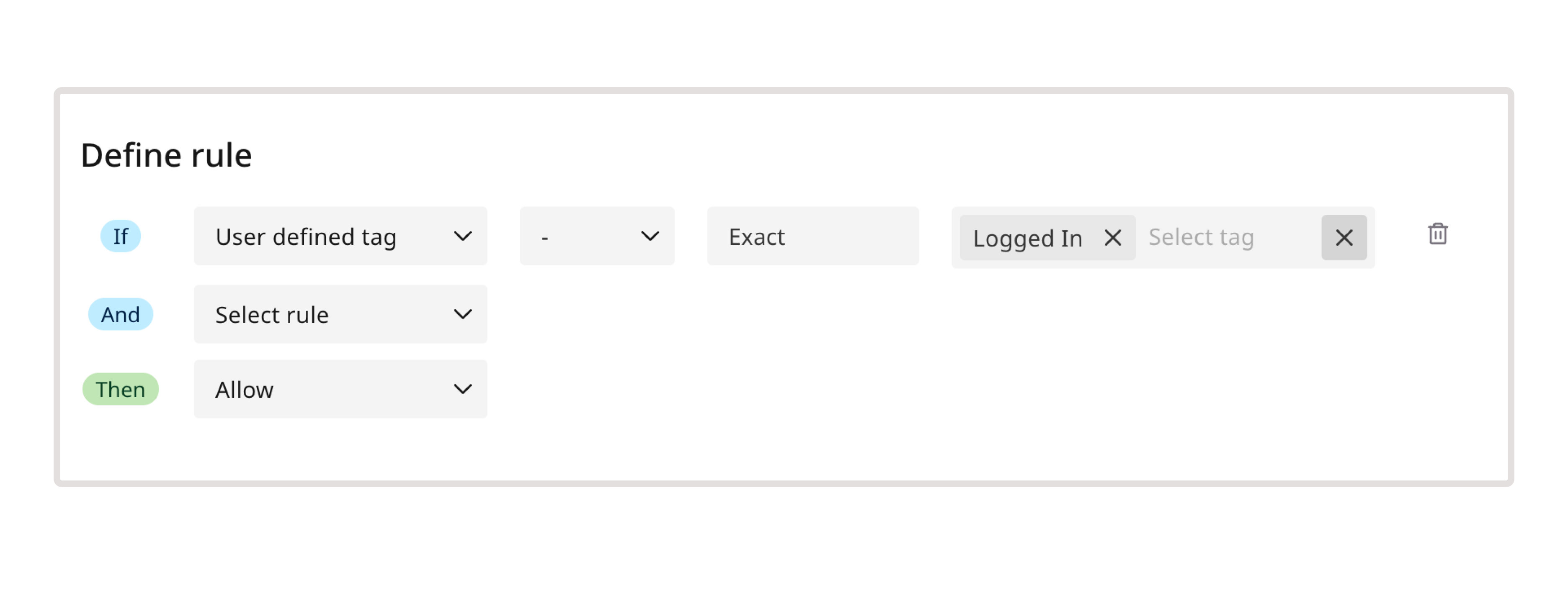Click the chevron on the Allow dropdown

pos(464,389)
